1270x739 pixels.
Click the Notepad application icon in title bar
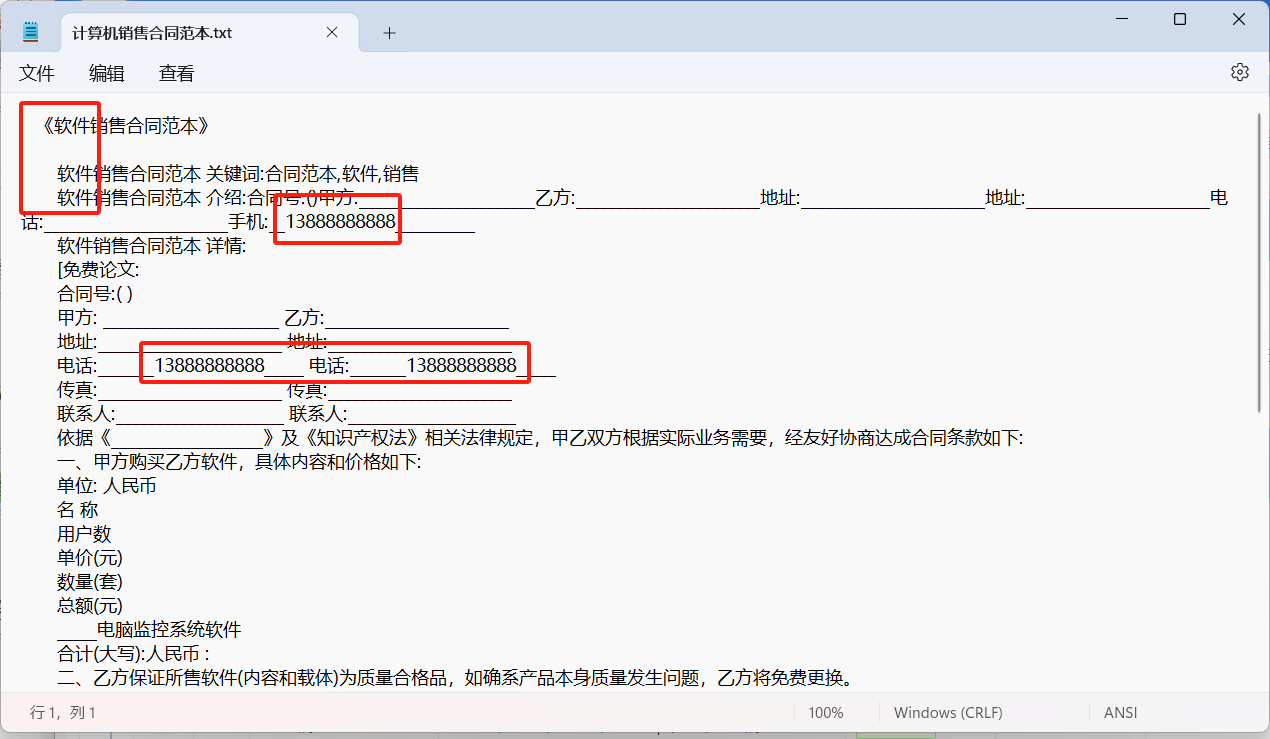click(x=29, y=31)
